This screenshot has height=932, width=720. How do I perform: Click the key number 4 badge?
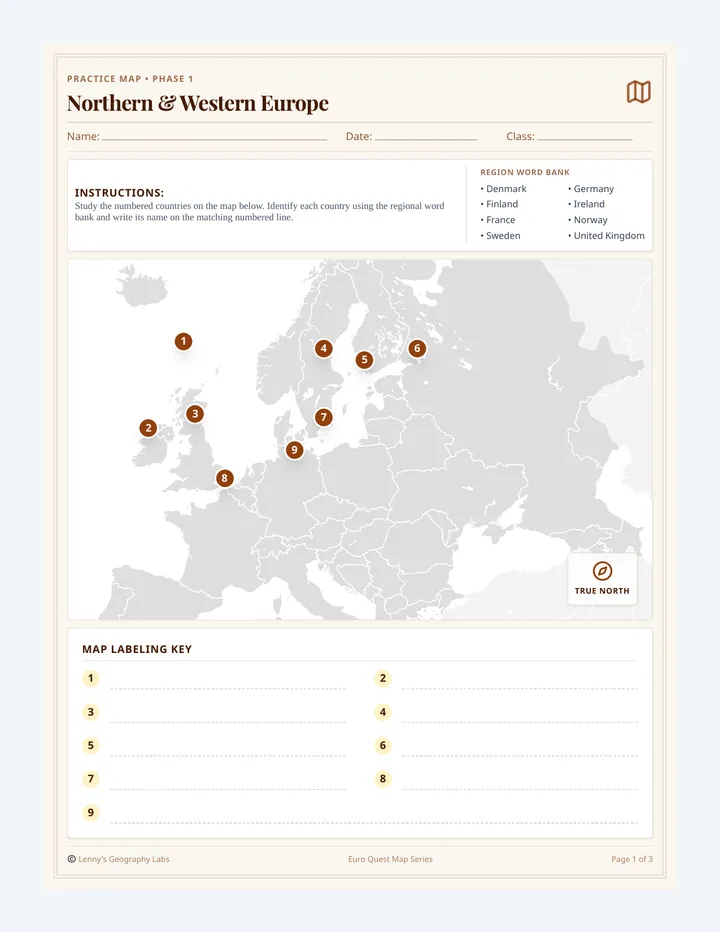(x=383, y=712)
